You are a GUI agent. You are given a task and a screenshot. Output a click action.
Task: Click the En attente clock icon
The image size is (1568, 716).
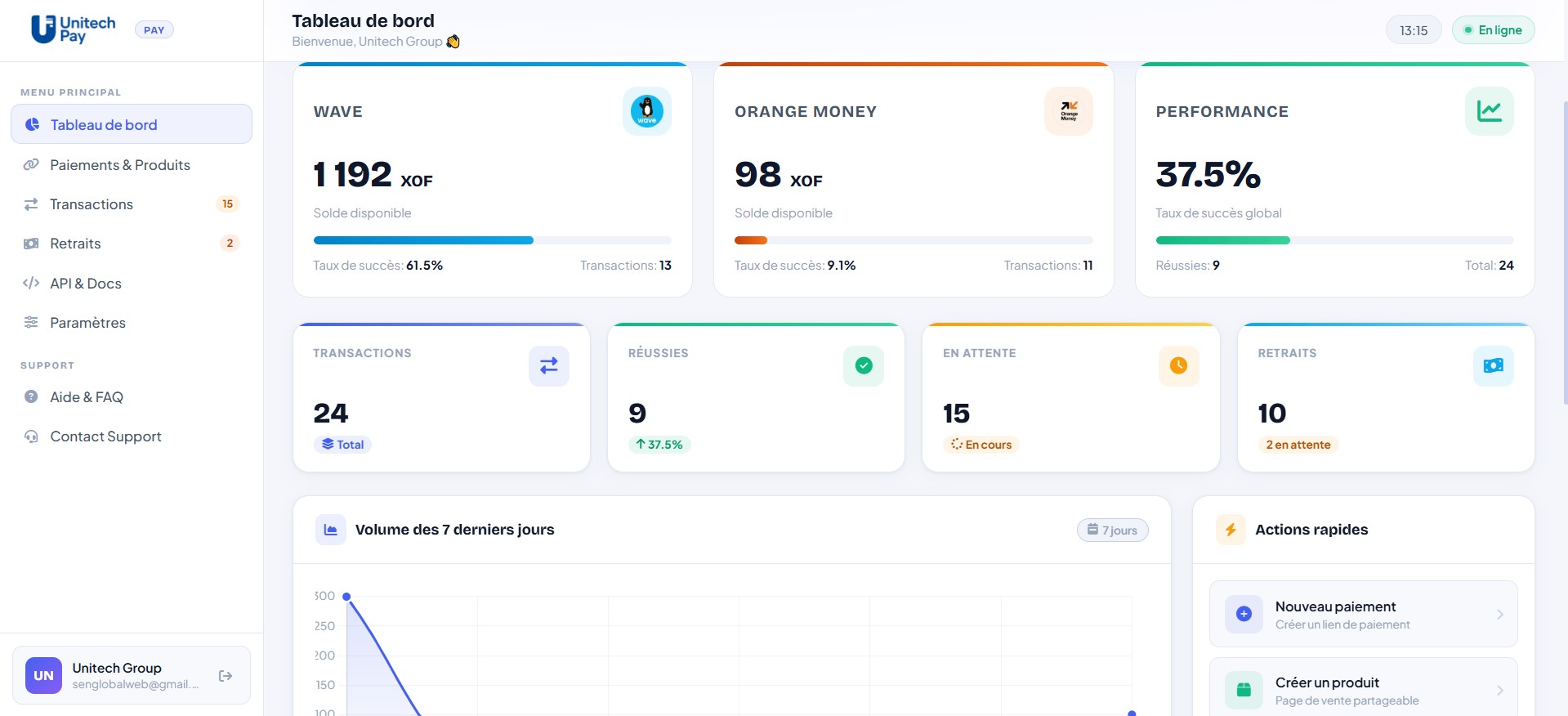coord(1179,365)
